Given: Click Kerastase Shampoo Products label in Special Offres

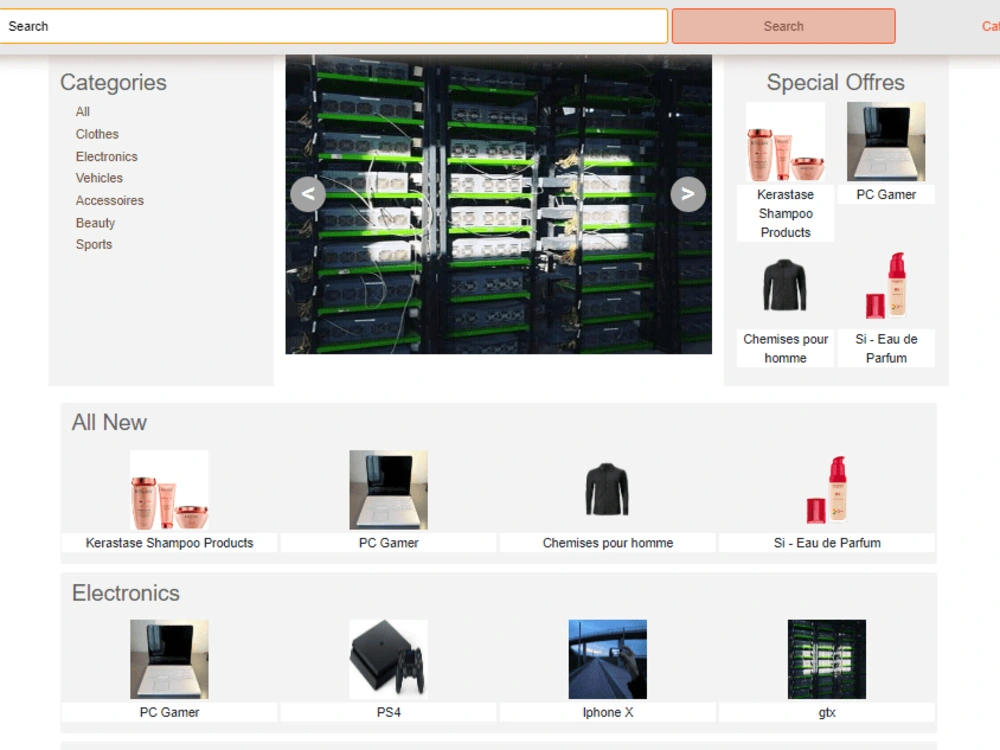Looking at the screenshot, I should click(785, 214).
